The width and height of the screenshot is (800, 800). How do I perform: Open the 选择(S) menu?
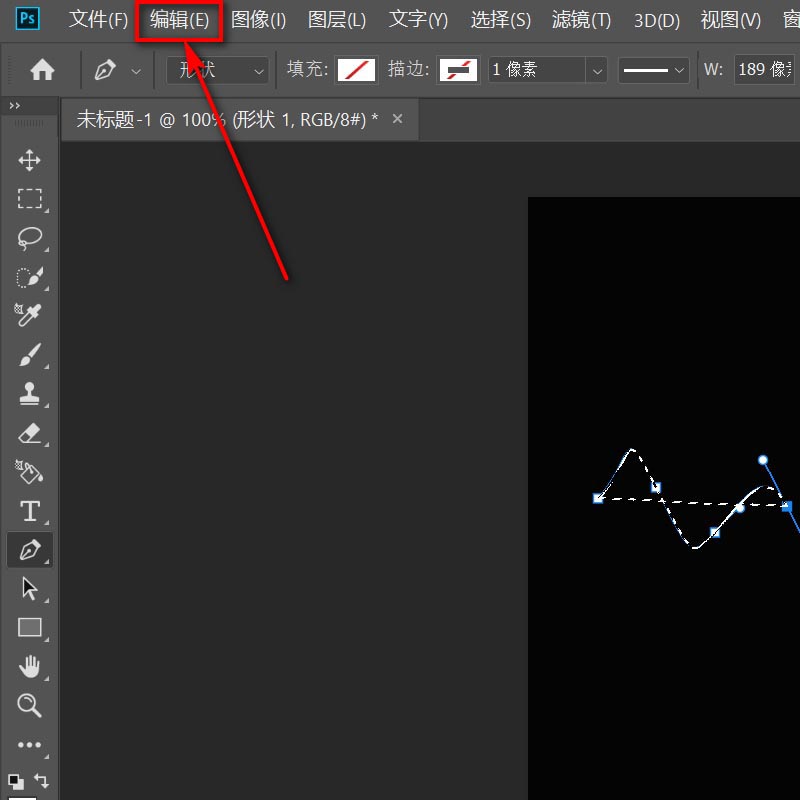[501, 20]
